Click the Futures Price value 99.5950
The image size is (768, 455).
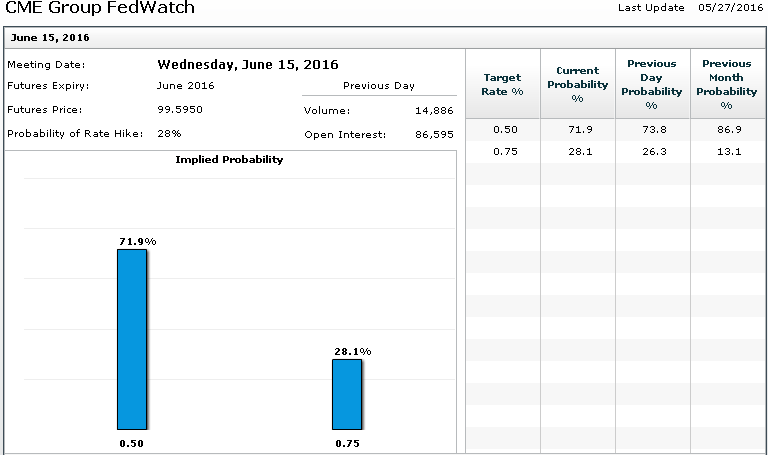180,109
